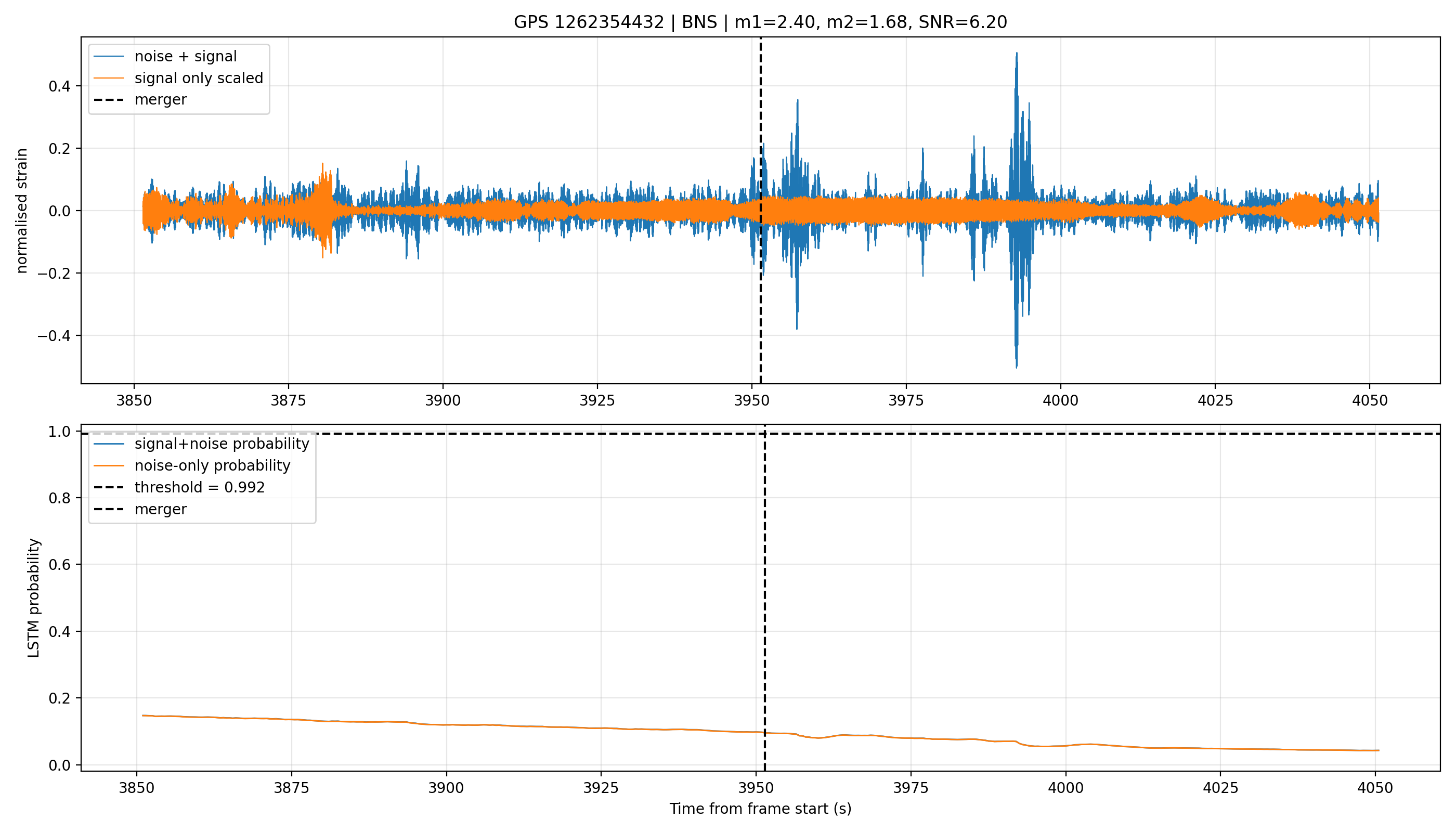Click 'Time from frame start (s)' axis label
The height and width of the screenshot is (832, 1456).
click(761, 809)
